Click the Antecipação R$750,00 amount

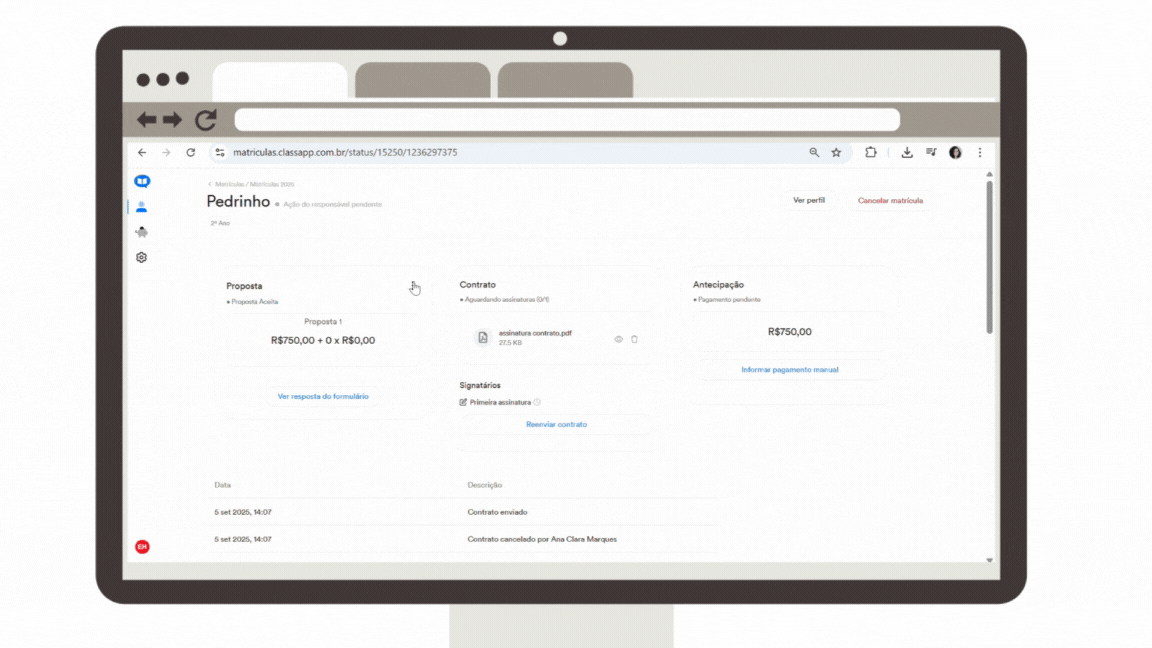(790, 332)
